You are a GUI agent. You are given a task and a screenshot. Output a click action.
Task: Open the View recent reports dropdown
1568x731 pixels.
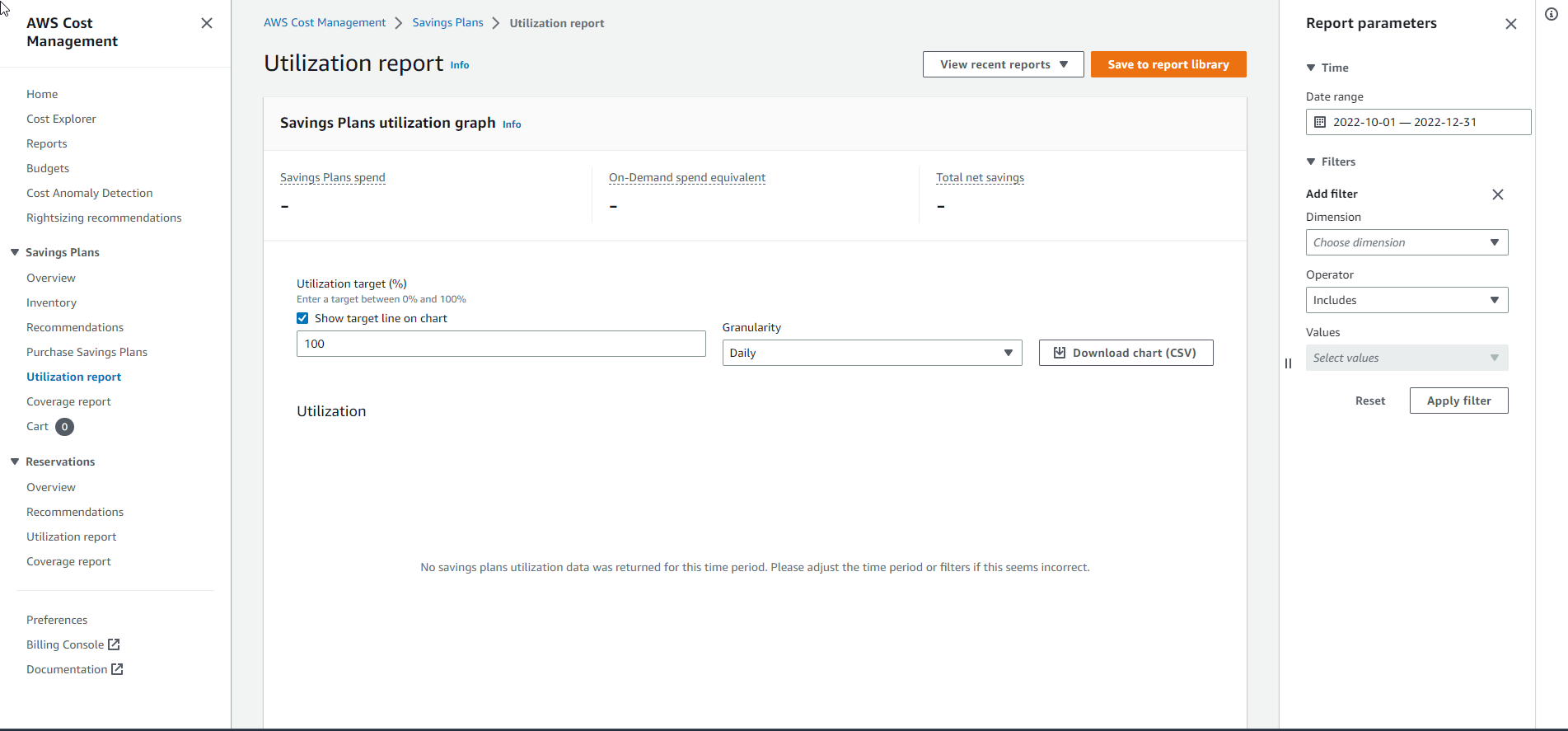tap(1003, 64)
